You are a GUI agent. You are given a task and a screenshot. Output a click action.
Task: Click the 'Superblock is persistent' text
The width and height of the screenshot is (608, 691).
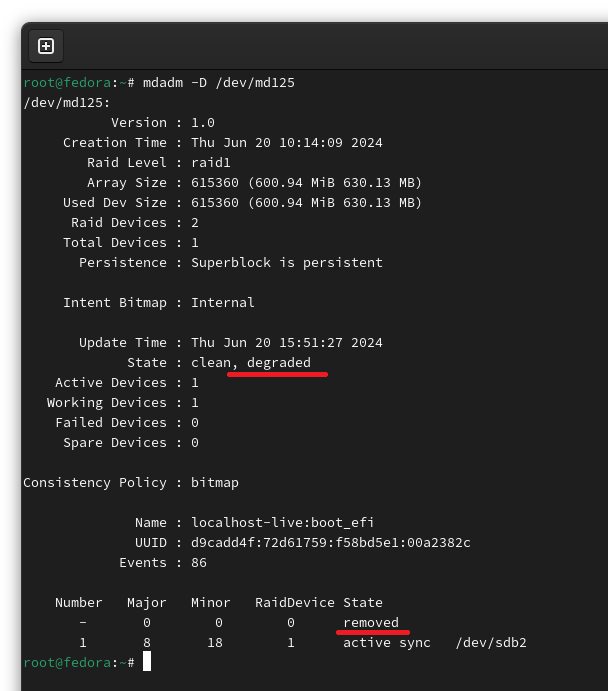287,263
